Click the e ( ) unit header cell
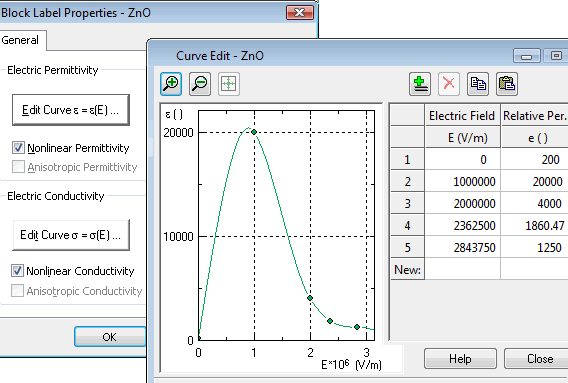 [535, 138]
